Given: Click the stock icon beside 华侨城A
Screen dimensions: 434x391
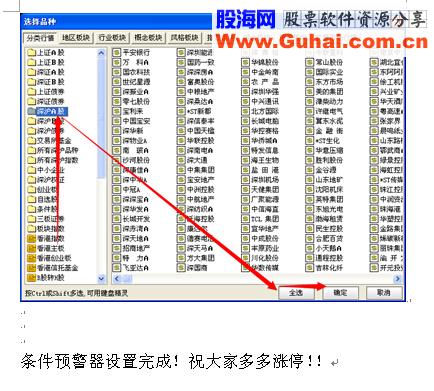Looking at the screenshot, I should click(x=245, y=141).
